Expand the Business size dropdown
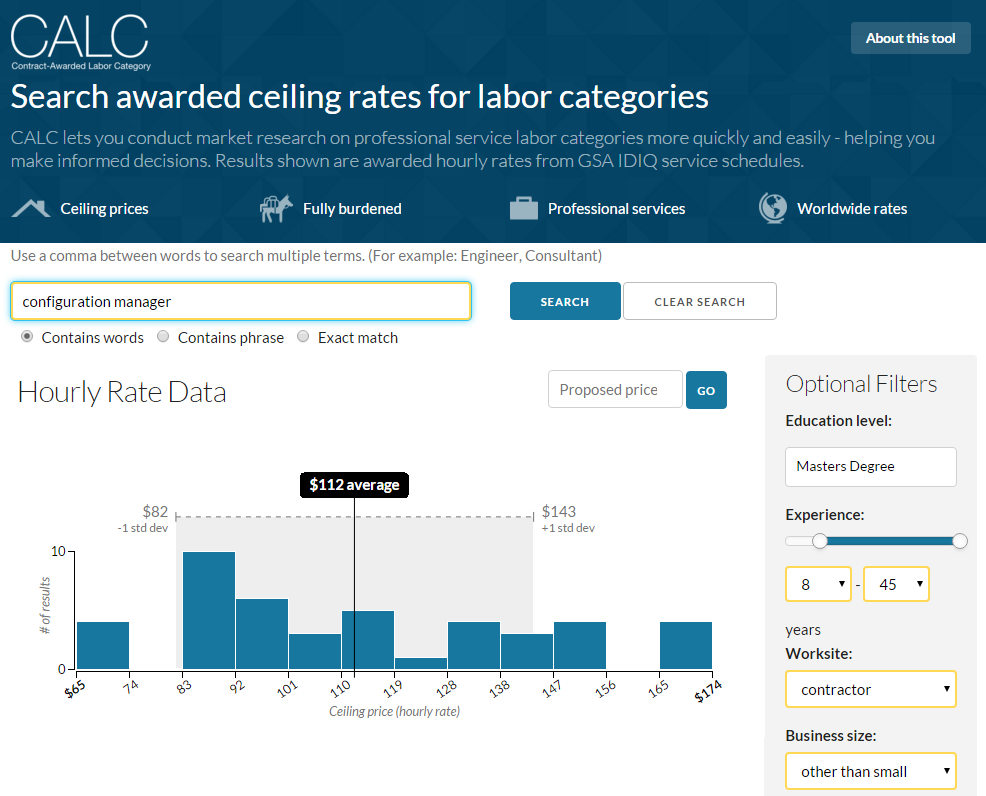The image size is (986, 796). 870,771
